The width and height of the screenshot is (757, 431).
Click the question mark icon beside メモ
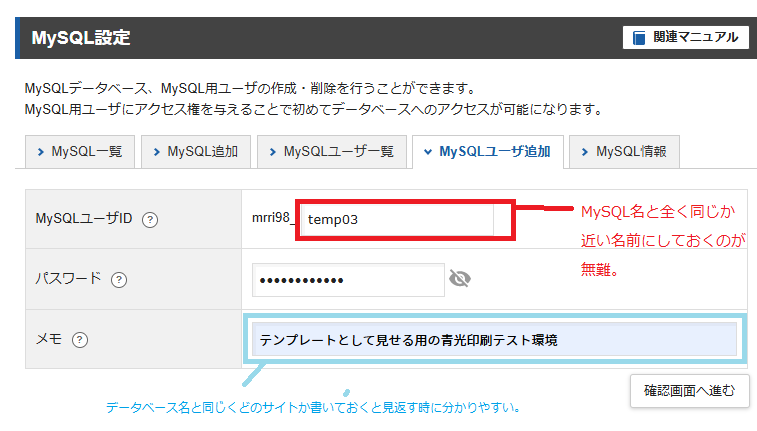[x=80, y=340]
